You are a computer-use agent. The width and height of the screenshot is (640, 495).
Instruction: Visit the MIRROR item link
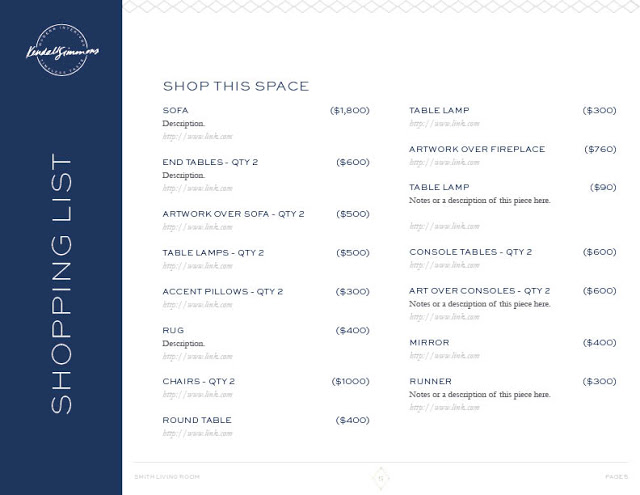tap(444, 356)
